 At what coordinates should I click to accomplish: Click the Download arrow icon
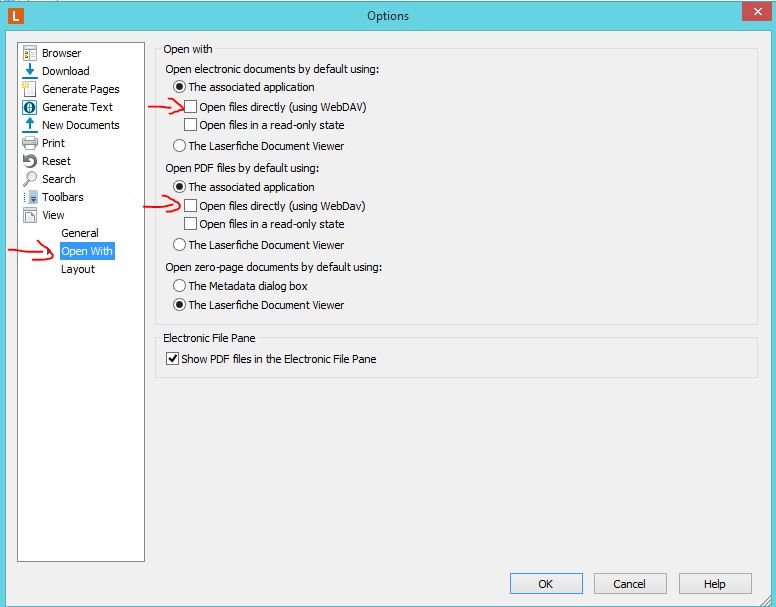(x=30, y=71)
